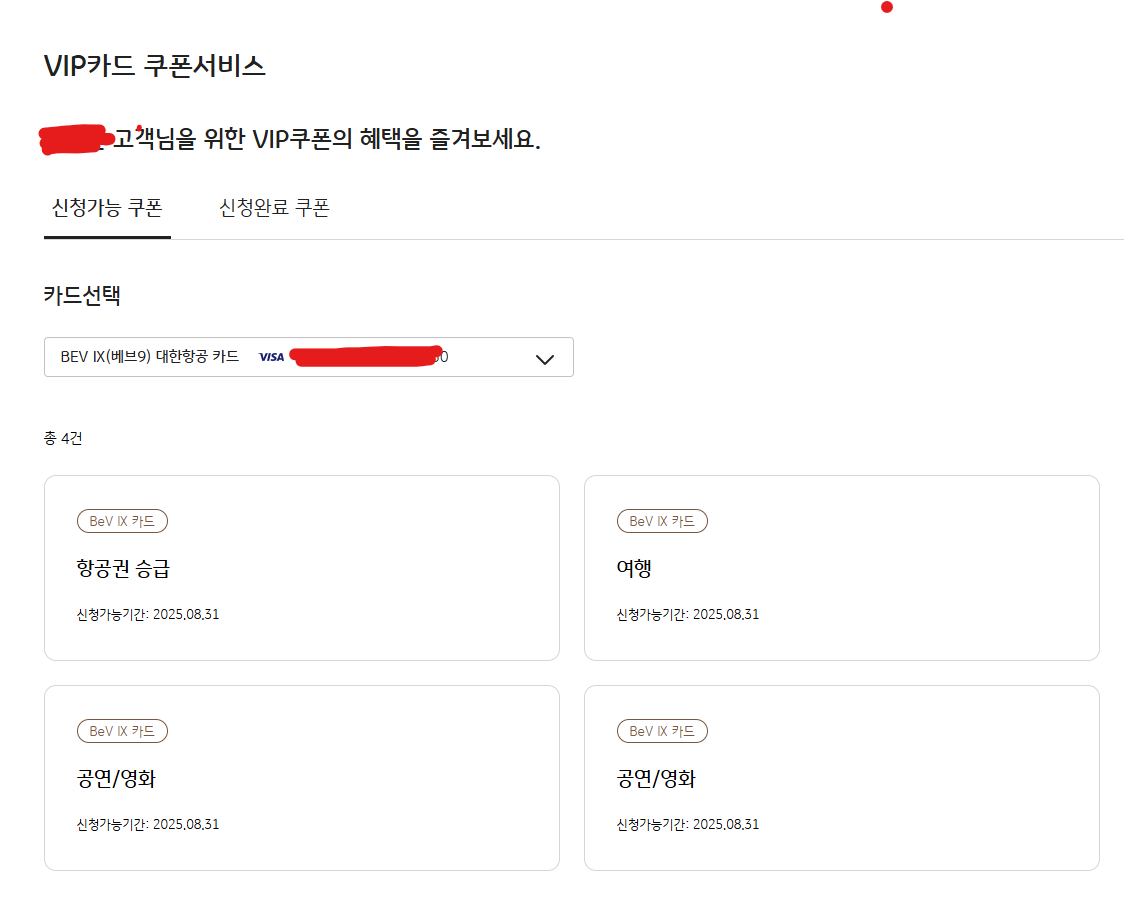Screen dimensions: 1128x909
Task: Open the 항공권 승급 coupon card
Action: 302,567
